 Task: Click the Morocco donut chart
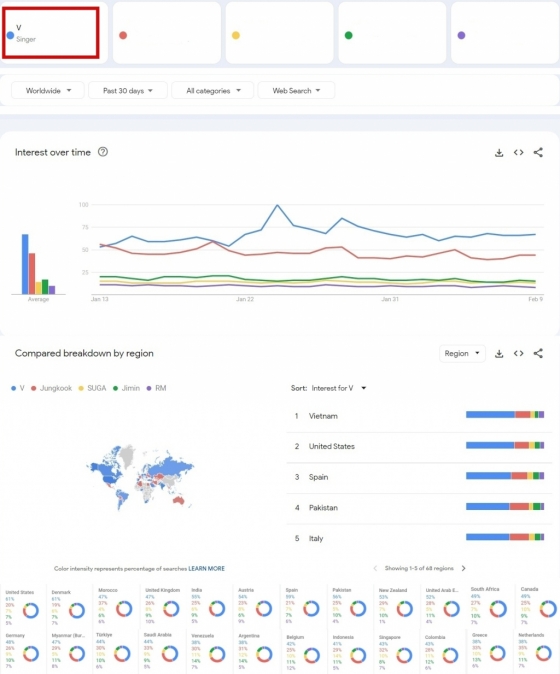124,609
